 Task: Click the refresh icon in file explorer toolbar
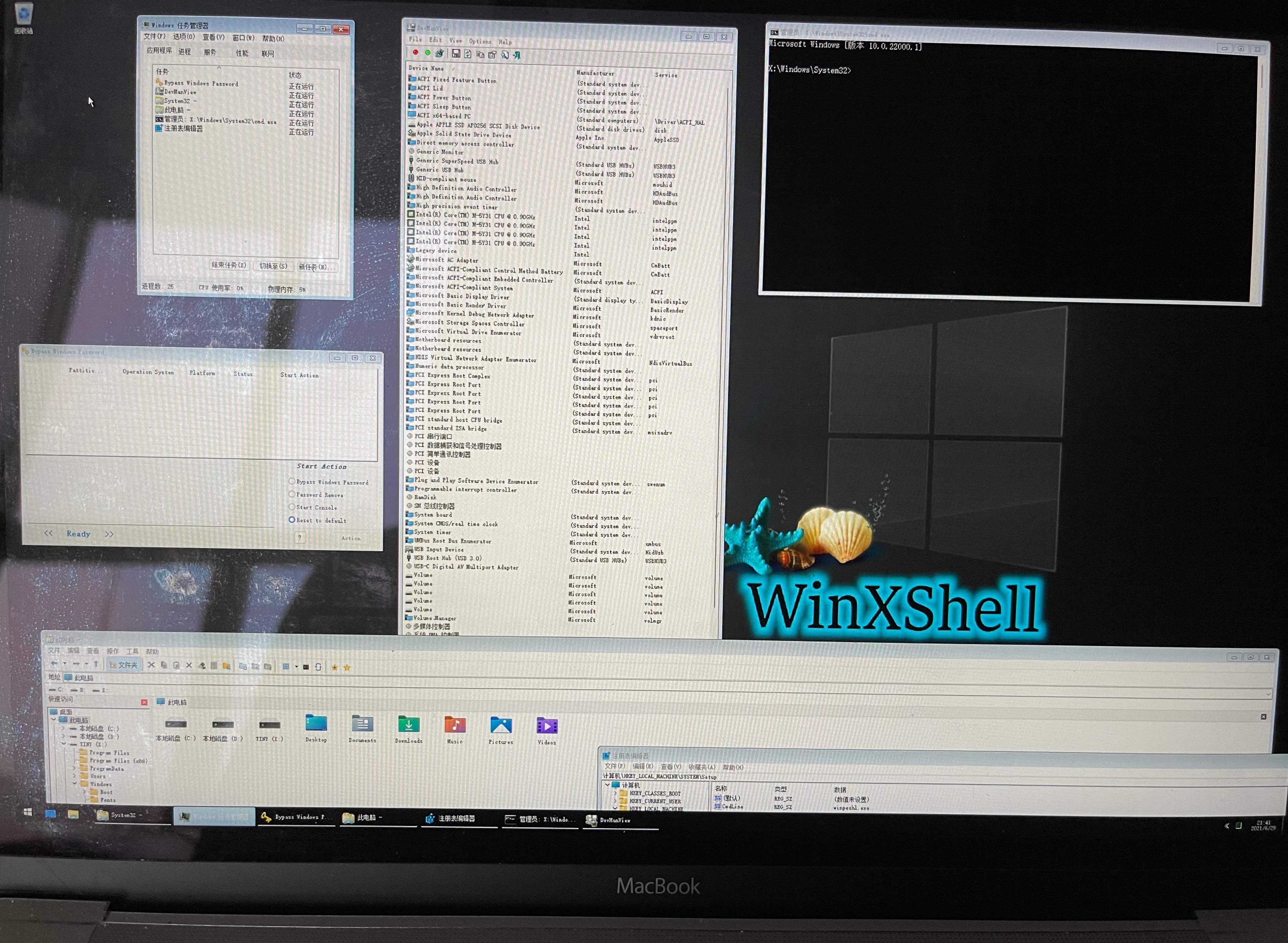[x=318, y=667]
